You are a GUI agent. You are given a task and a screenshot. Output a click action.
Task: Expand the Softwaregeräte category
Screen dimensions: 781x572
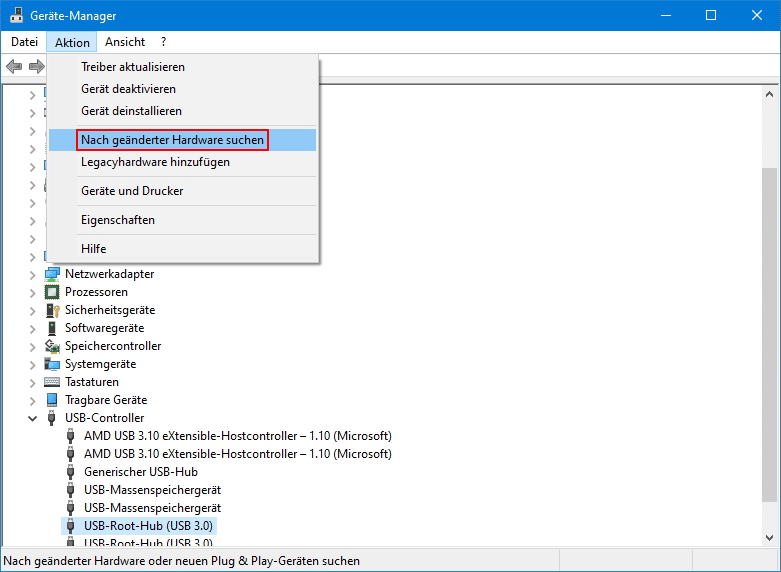point(32,328)
